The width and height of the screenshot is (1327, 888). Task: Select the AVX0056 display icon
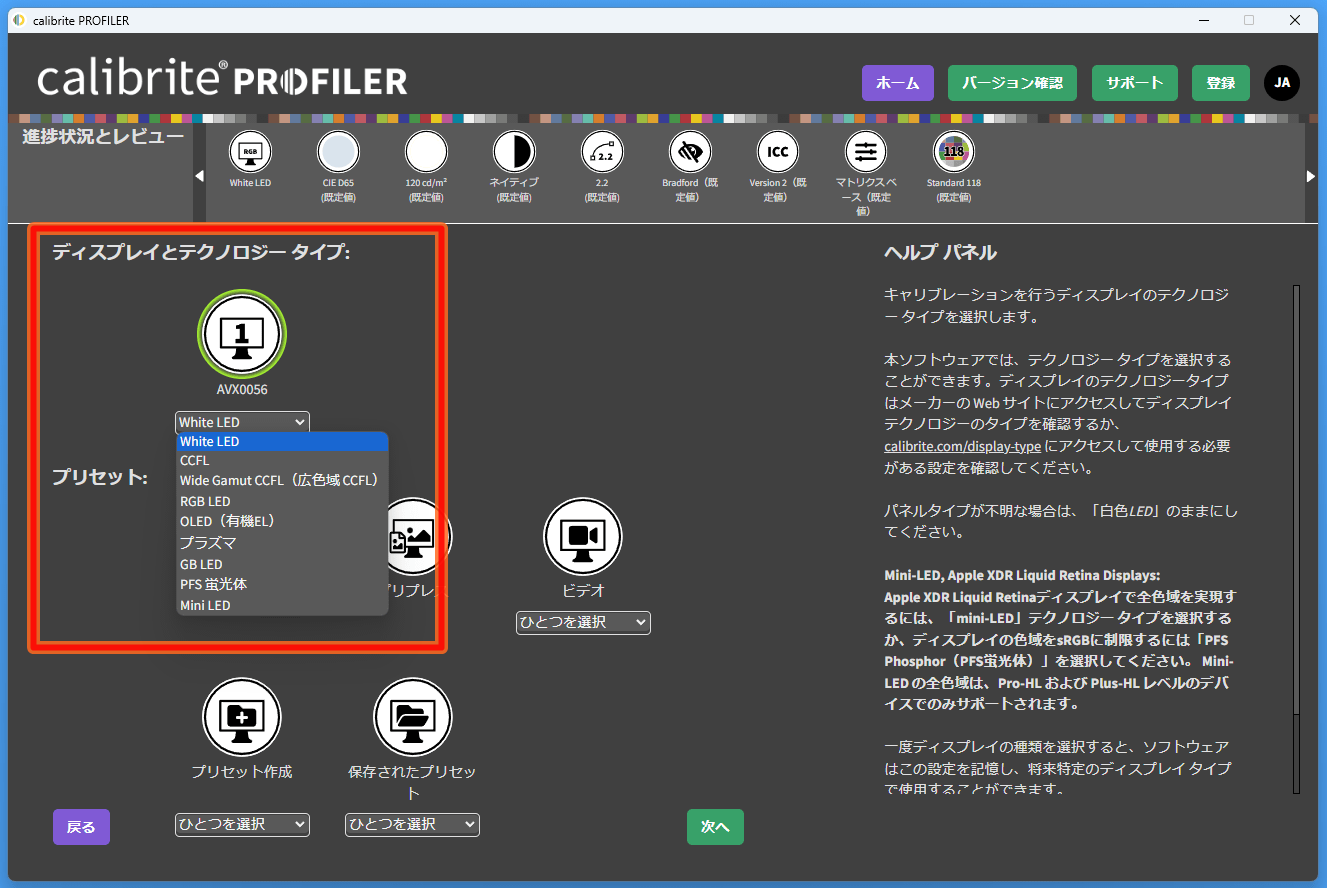click(x=242, y=334)
